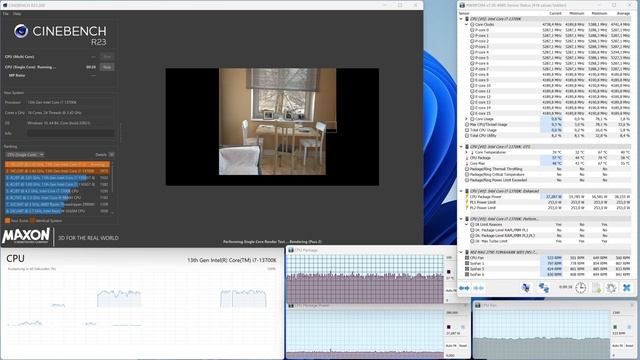Select the SysFan 6 sensor row
This screenshot has width=640, height=360.
tap(545, 275)
